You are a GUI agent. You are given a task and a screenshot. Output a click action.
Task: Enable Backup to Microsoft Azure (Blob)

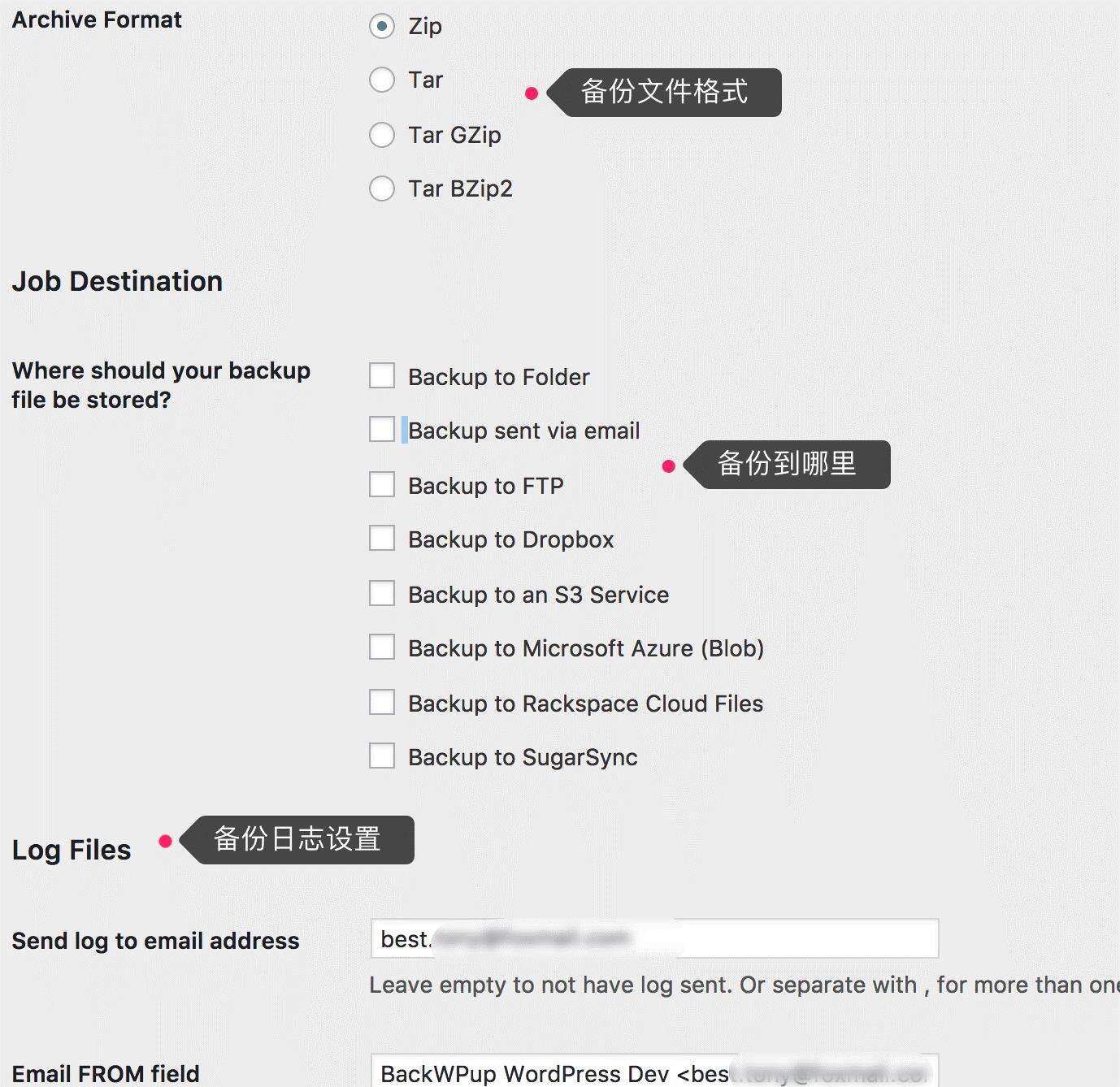382,647
